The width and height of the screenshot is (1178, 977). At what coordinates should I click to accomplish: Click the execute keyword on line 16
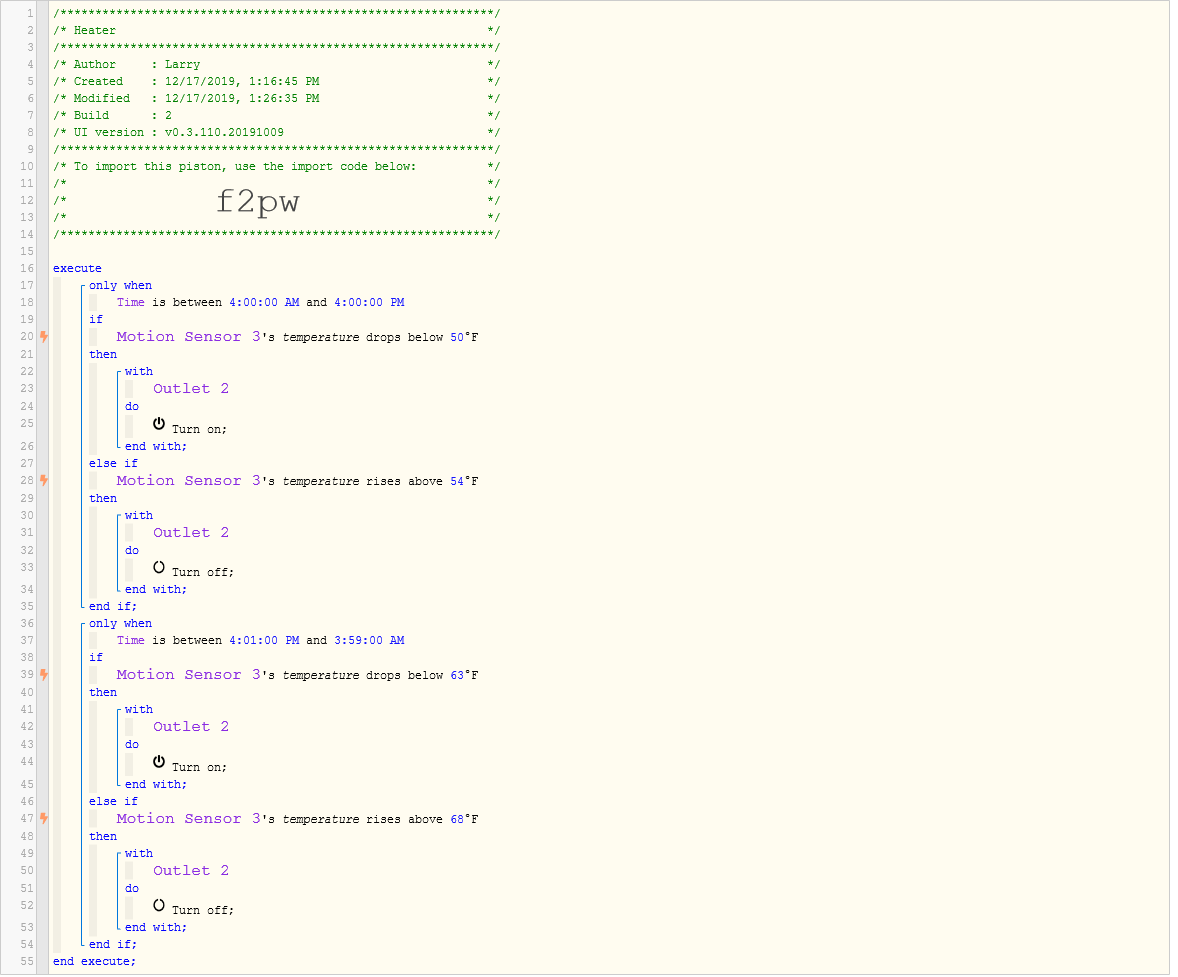point(77,268)
